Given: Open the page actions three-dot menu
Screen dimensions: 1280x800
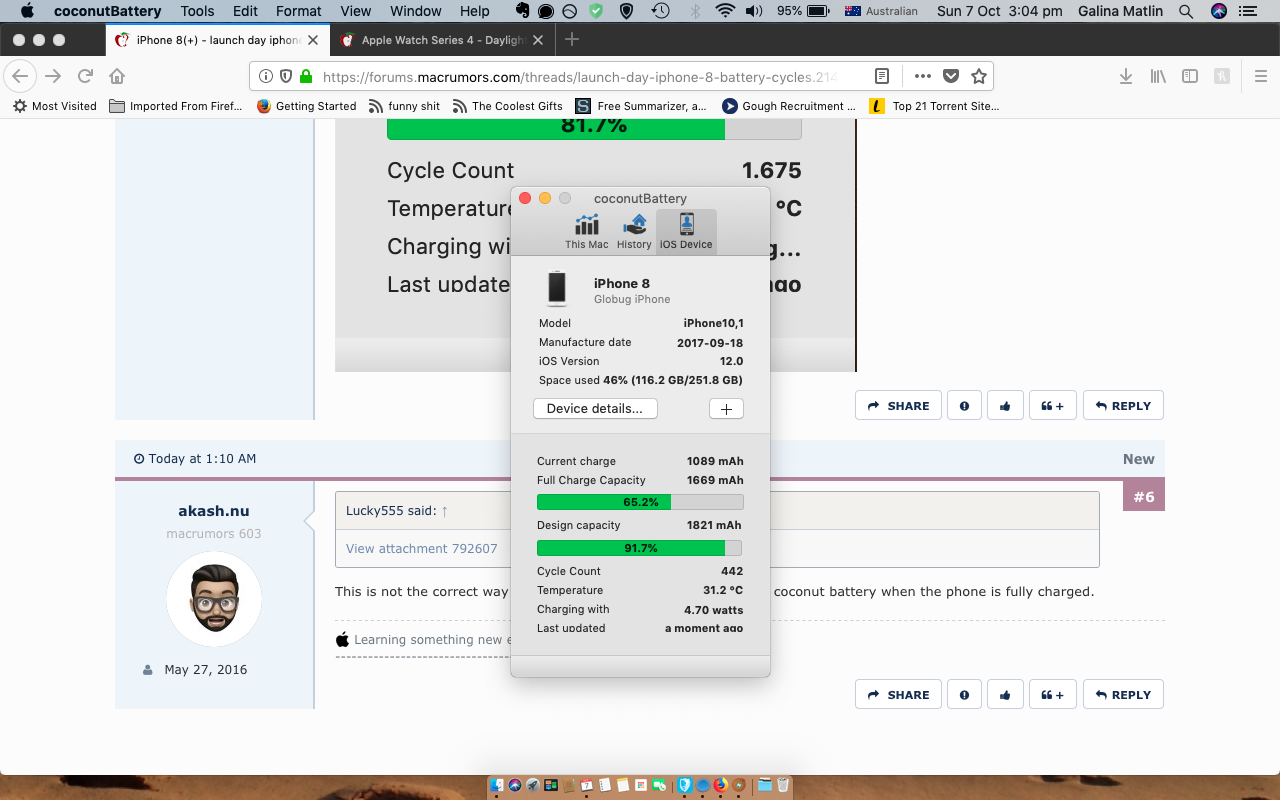Looking at the screenshot, I should (x=923, y=76).
